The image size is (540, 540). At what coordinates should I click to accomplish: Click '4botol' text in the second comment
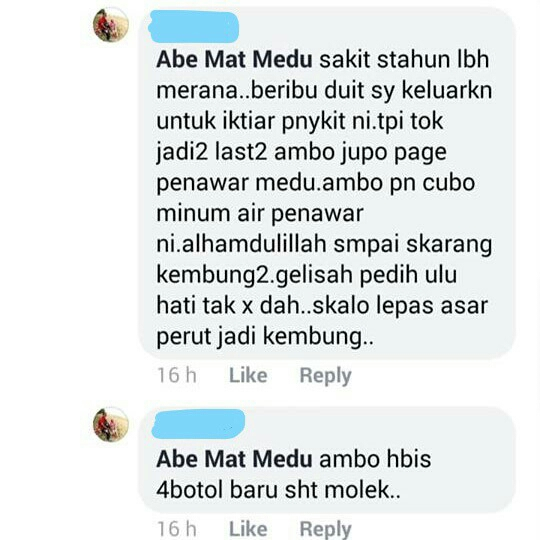point(189,489)
